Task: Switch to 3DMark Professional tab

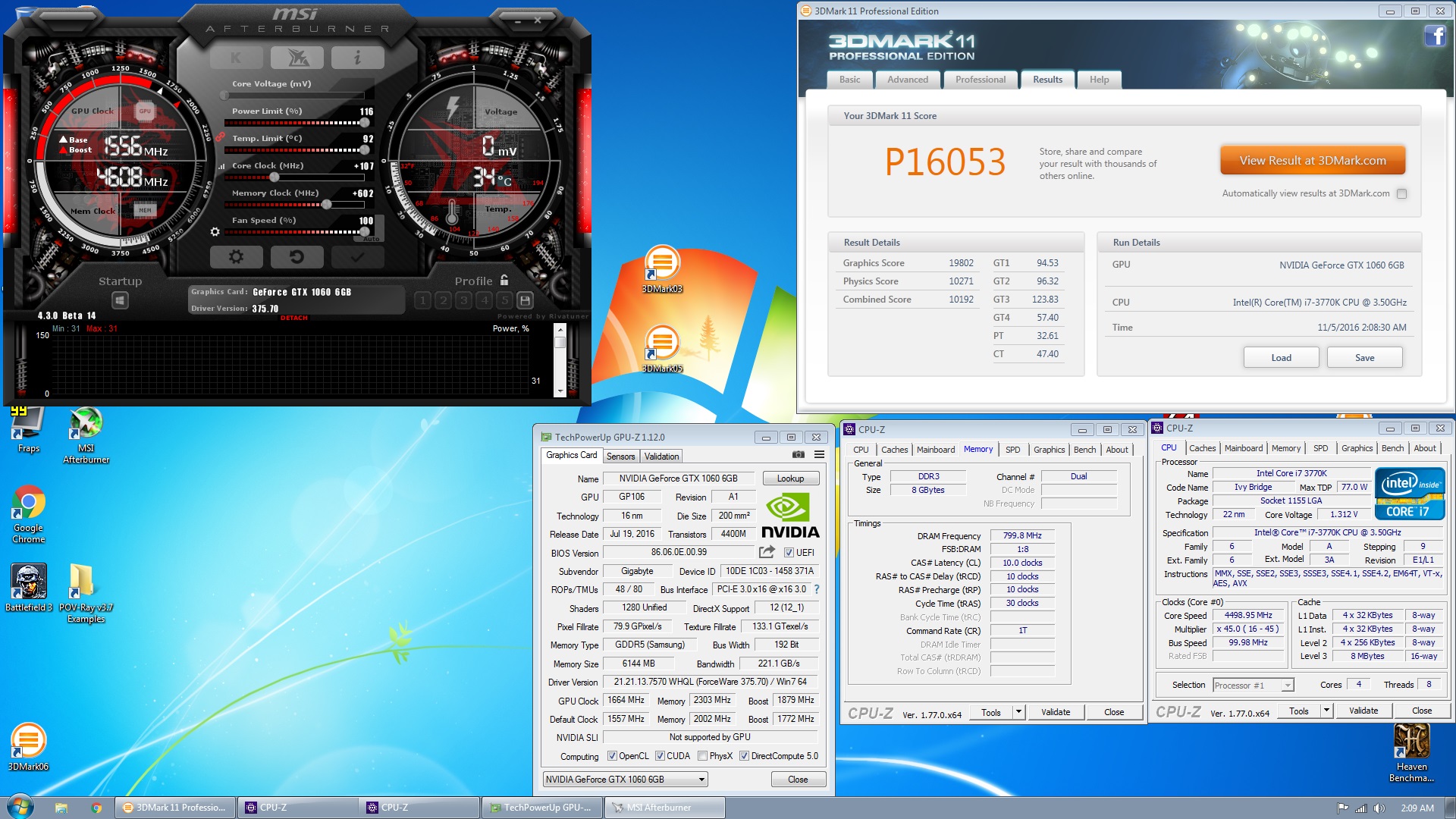Action: pyautogui.click(x=981, y=80)
